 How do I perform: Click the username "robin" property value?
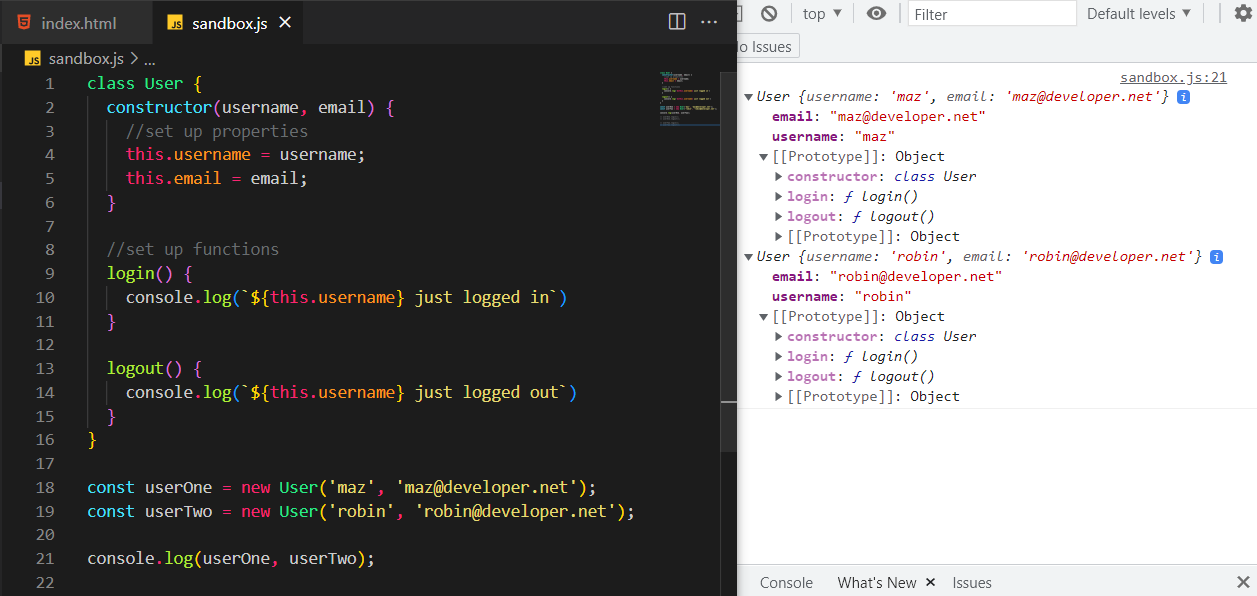point(883,297)
